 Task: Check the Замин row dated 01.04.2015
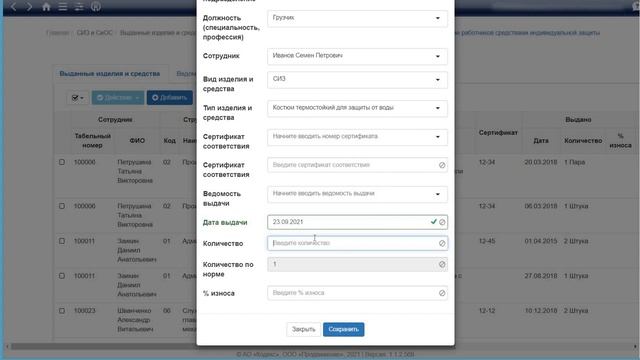(62, 241)
